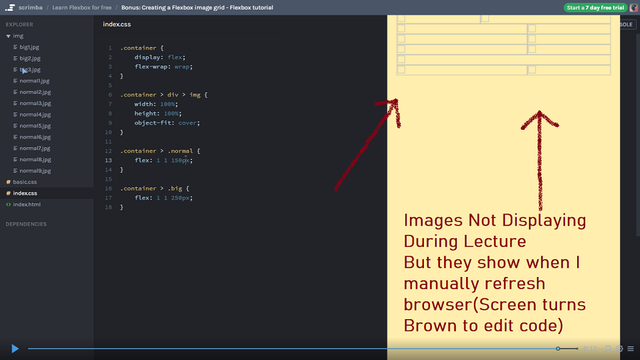Viewport: 640px width, 360px height.
Task: Click the file icon beside big1.jpg
Action: pos(15,47)
